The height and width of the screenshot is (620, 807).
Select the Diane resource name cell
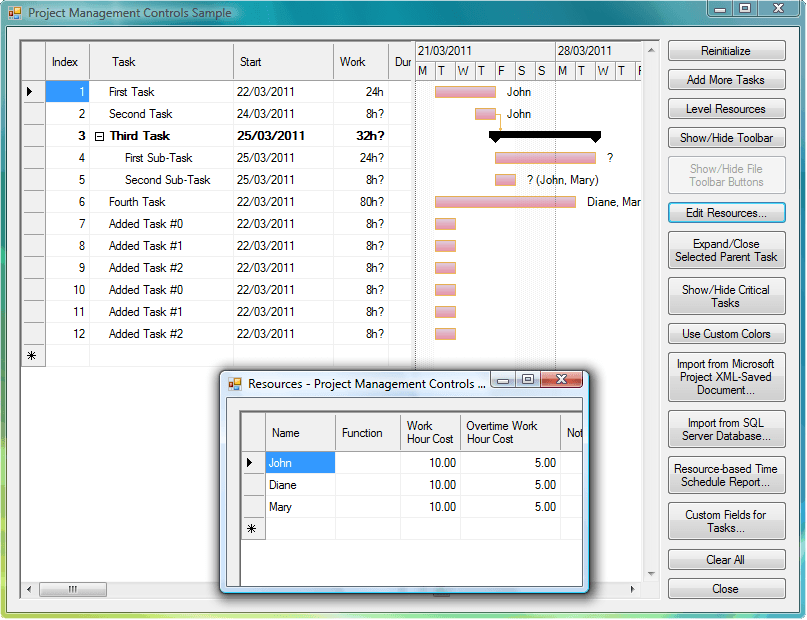pos(300,485)
